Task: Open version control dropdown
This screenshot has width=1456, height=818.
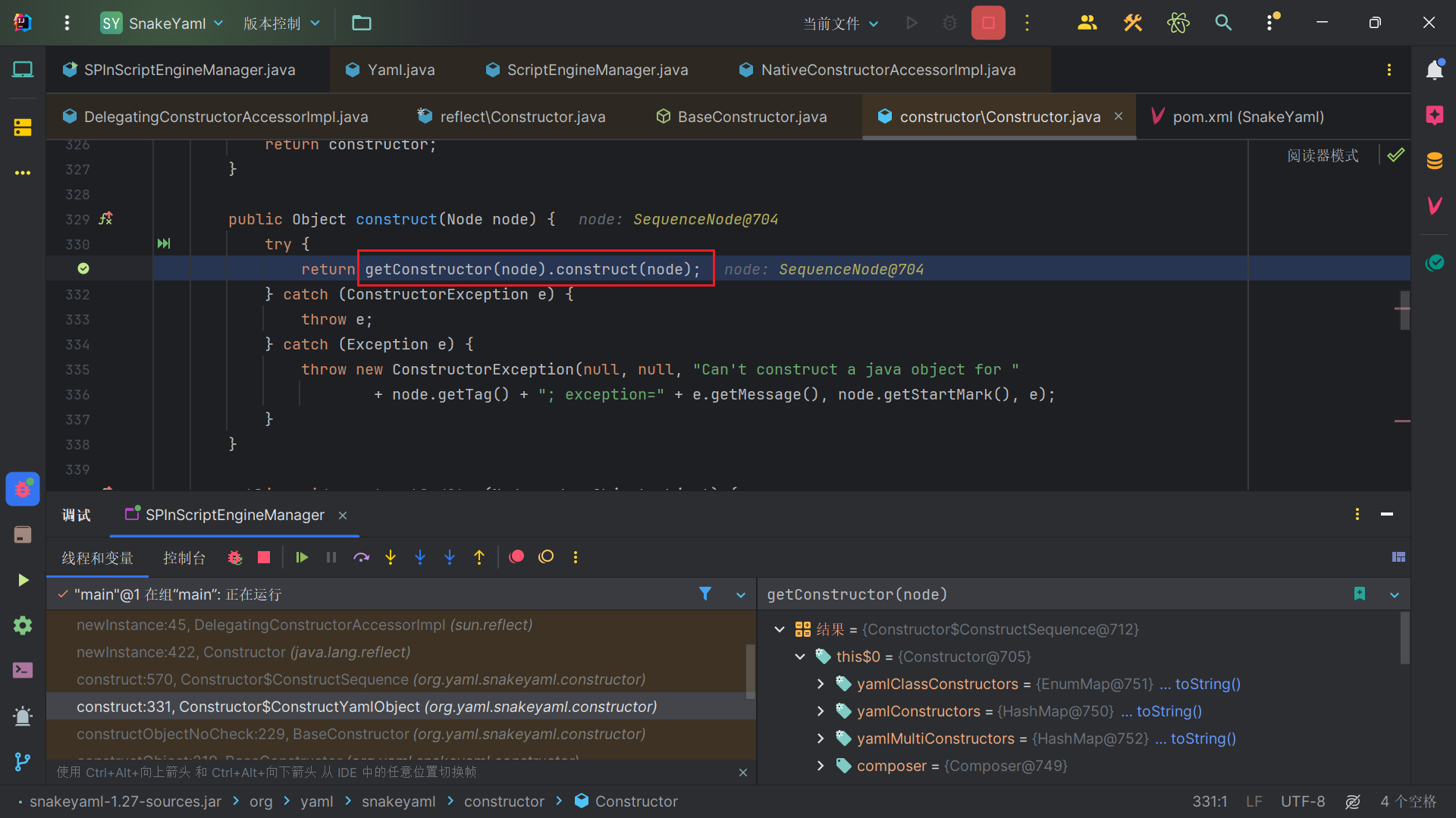Action: coord(281,23)
